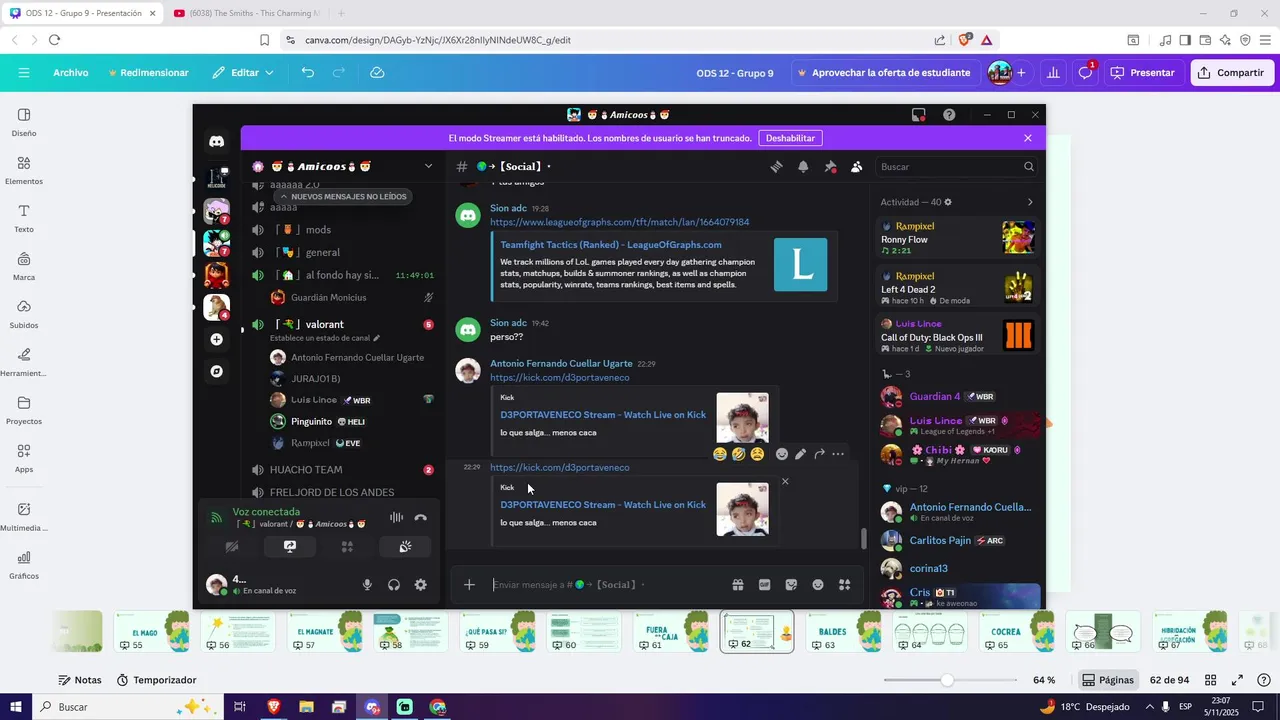Open Discord inbox icon in title bar

pos(918,115)
